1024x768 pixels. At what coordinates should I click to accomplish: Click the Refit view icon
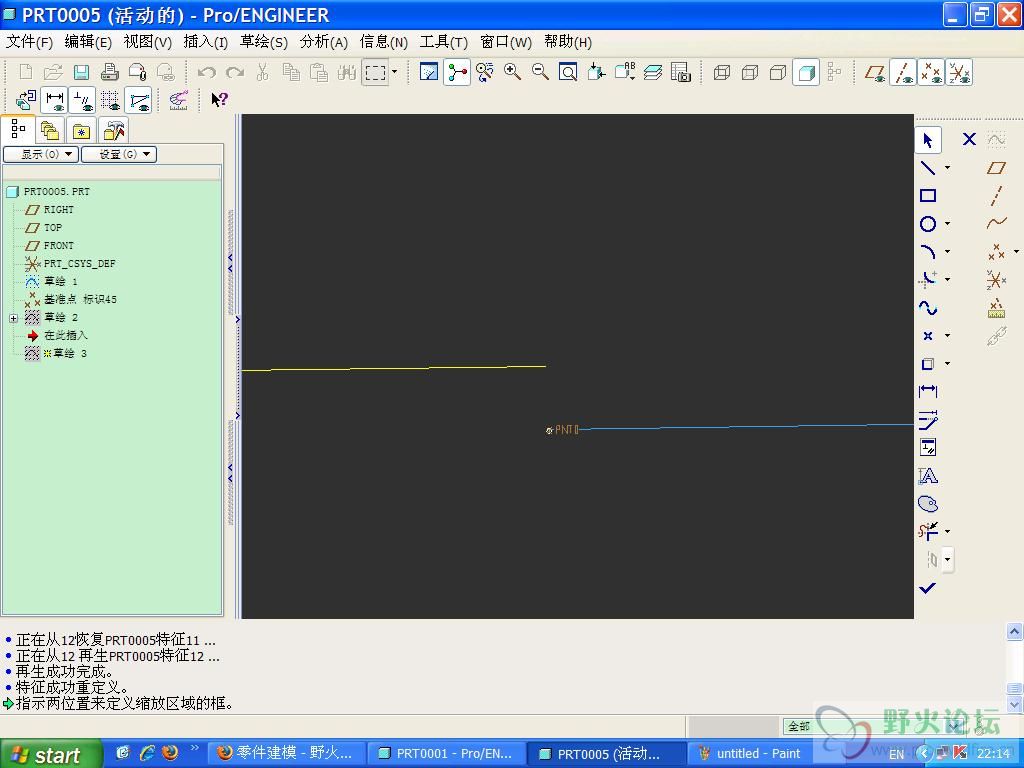click(x=568, y=72)
